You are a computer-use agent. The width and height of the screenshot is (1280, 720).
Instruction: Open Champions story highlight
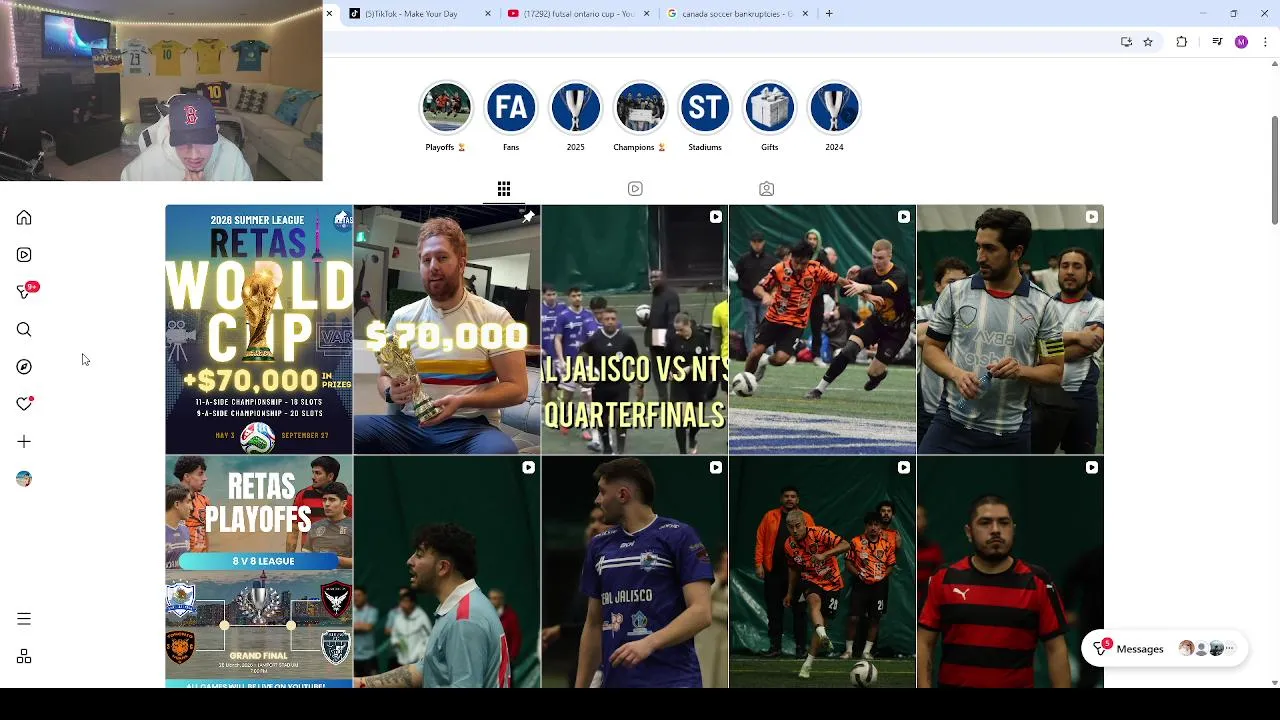[x=640, y=108]
